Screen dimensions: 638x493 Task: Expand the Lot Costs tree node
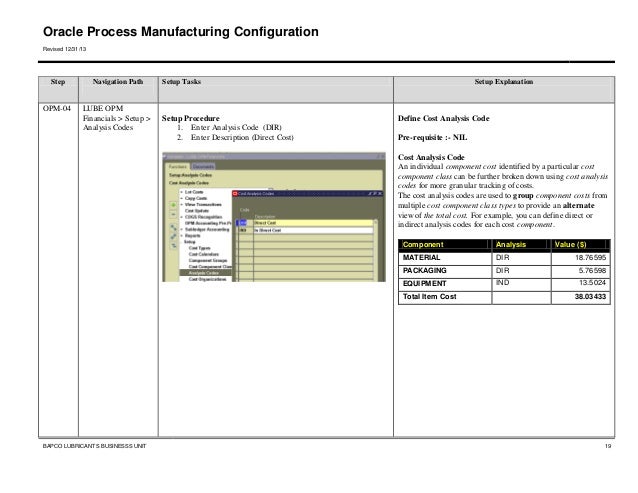click(x=181, y=192)
